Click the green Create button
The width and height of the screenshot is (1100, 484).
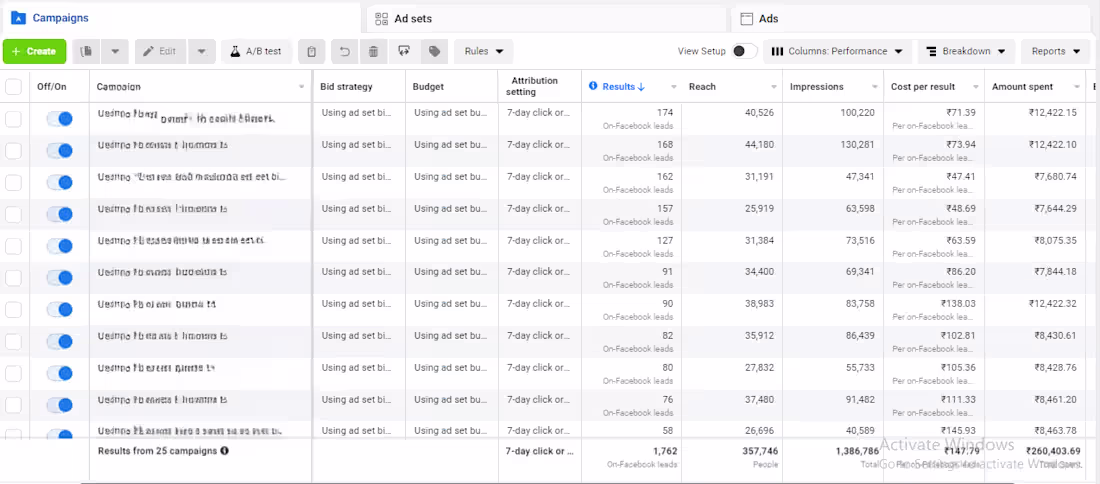point(34,51)
